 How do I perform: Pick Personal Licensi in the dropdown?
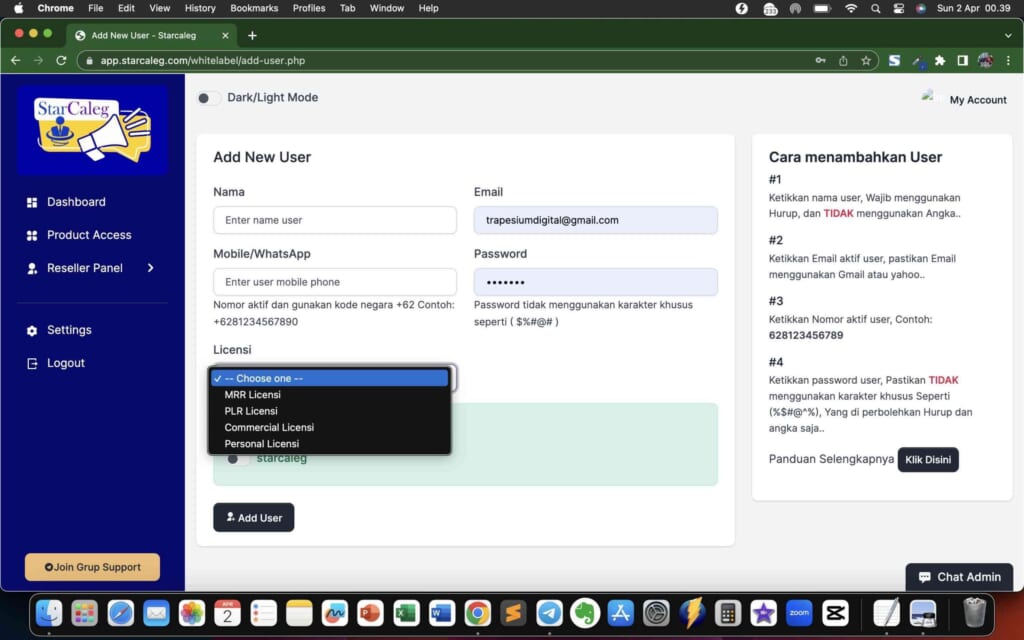click(261, 444)
